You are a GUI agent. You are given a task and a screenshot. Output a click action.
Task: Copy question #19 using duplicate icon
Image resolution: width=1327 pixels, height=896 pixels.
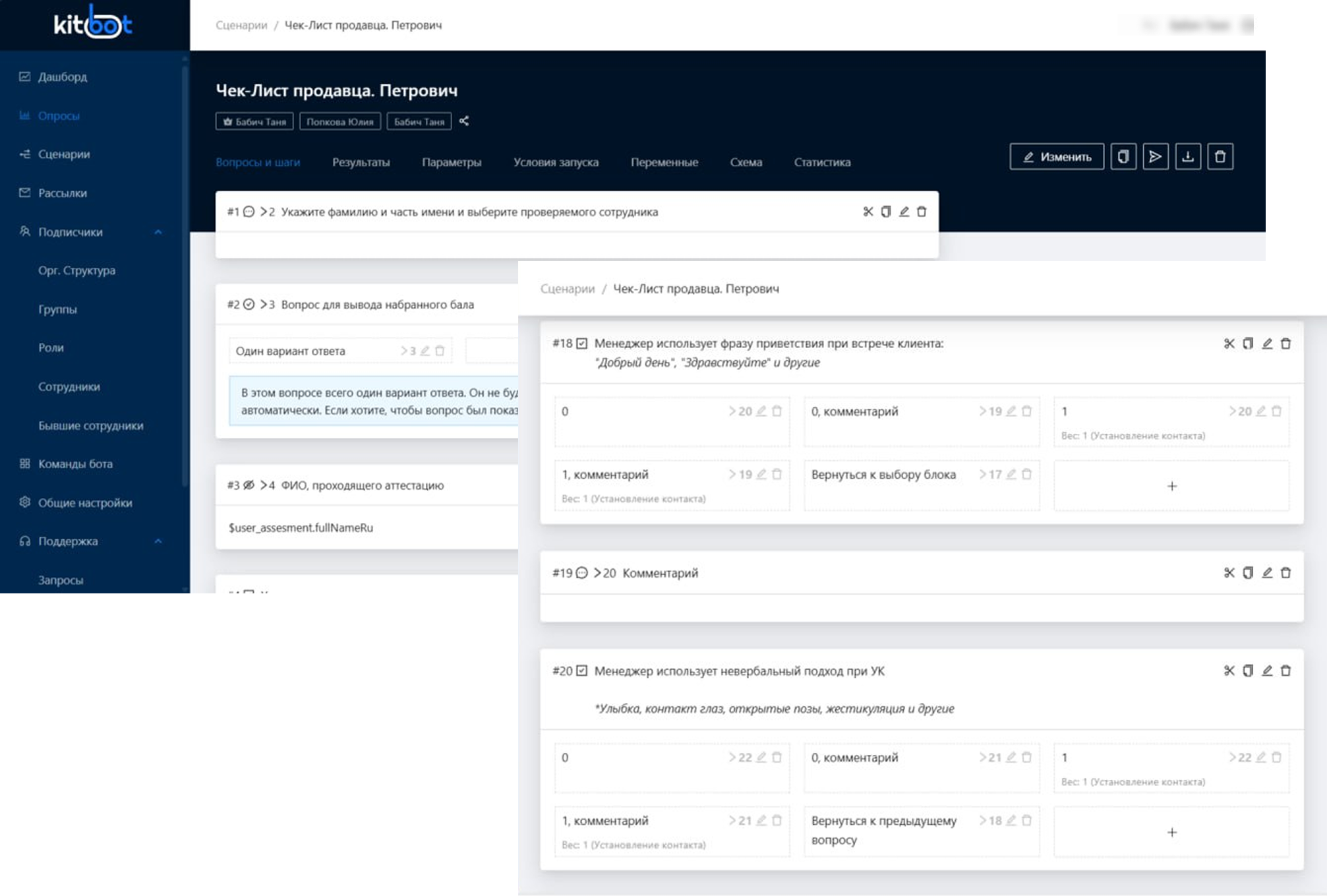[1247, 573]
